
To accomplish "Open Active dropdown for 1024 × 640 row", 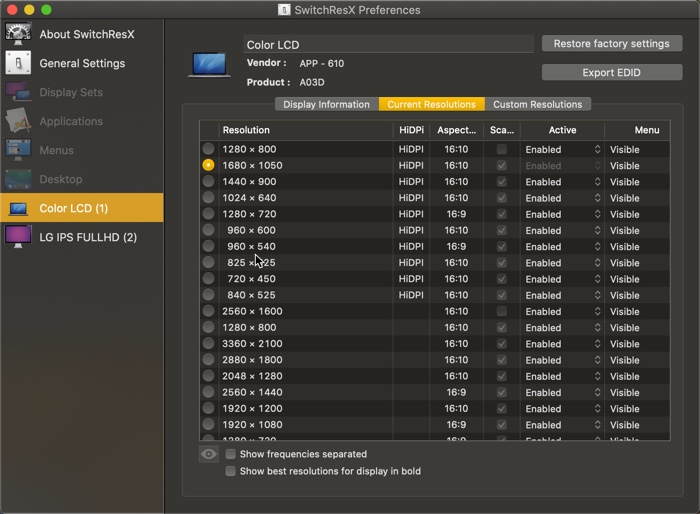I will coord(562,198).
